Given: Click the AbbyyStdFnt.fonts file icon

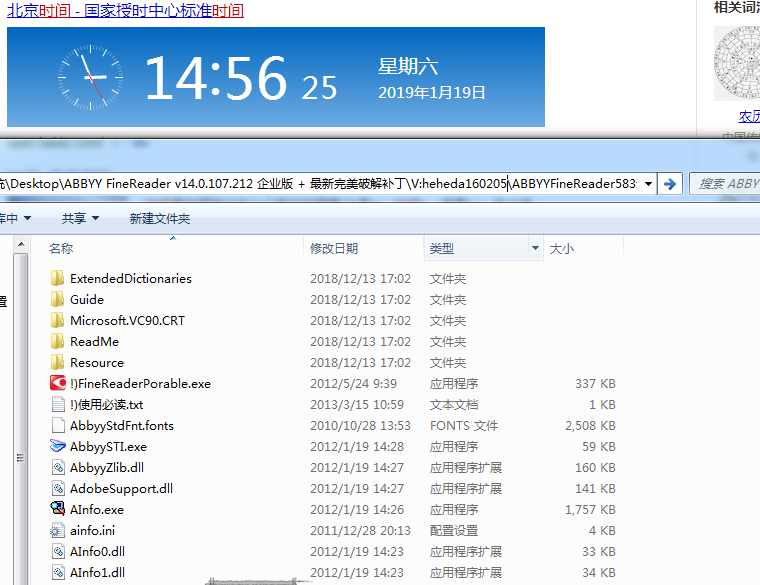Looking at the screenshot, I should [58, 425].
